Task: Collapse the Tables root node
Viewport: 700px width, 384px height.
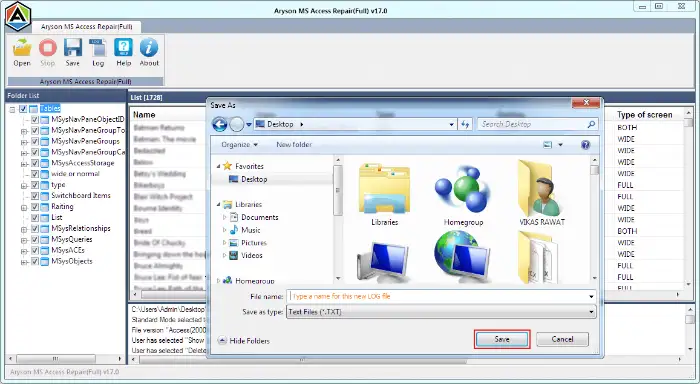Action: click(x=12, y=109)
